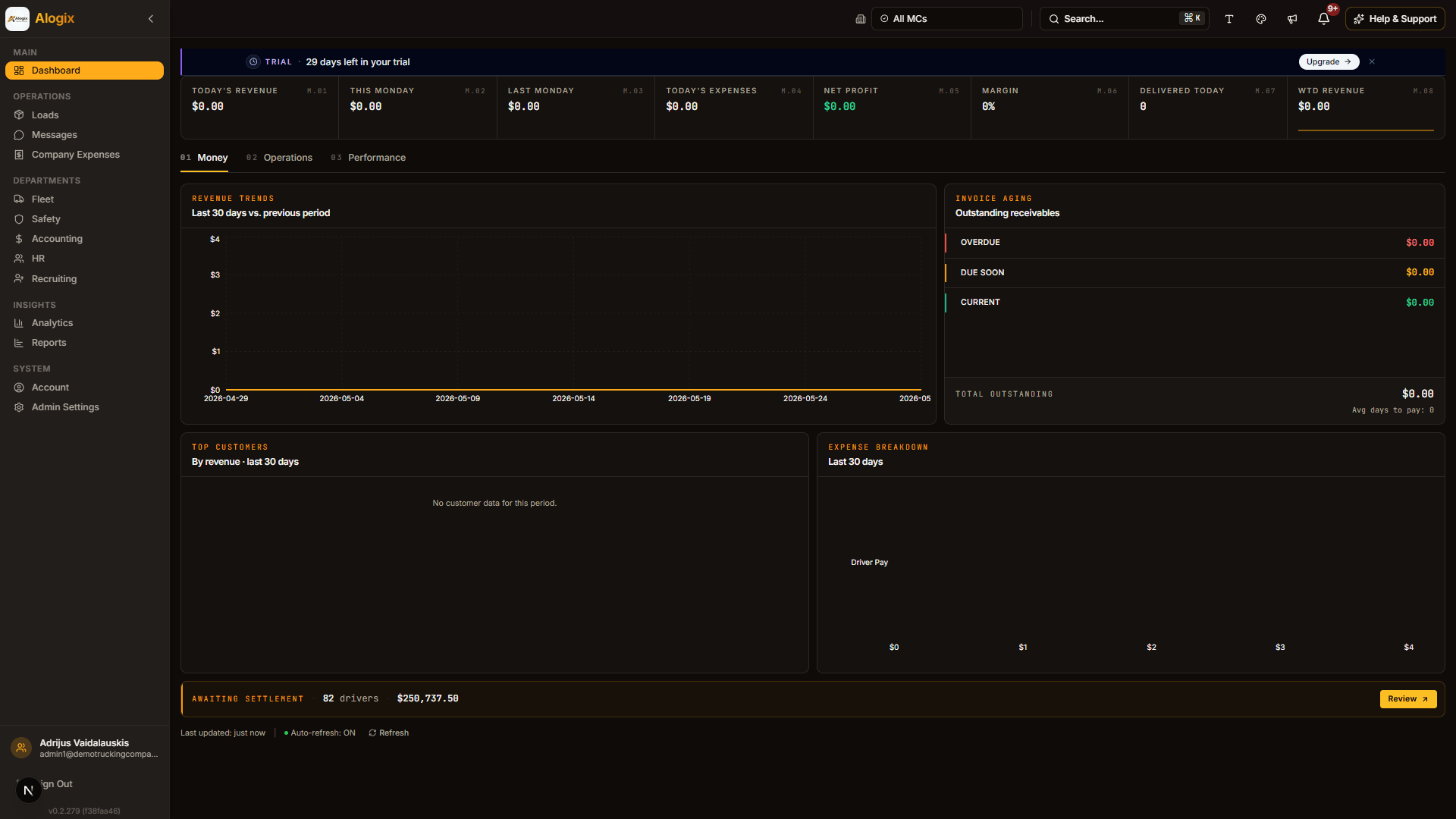This screenshot has height=819, width=1456.
Task: Click the Overdue receivables row
Action: [1194, 243]
